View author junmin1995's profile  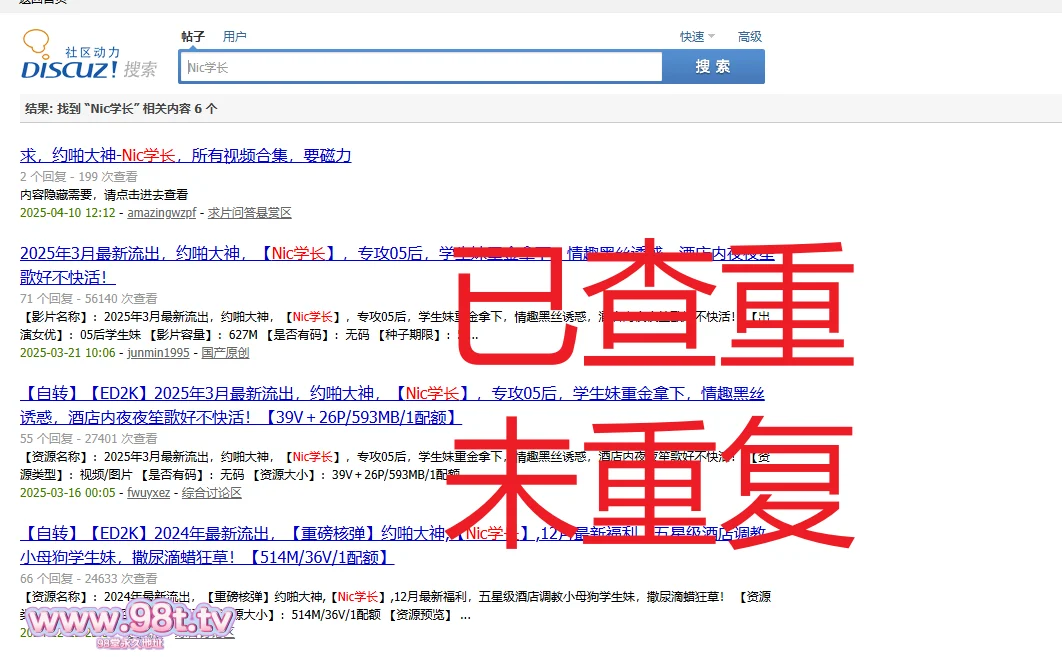(158, 353)
